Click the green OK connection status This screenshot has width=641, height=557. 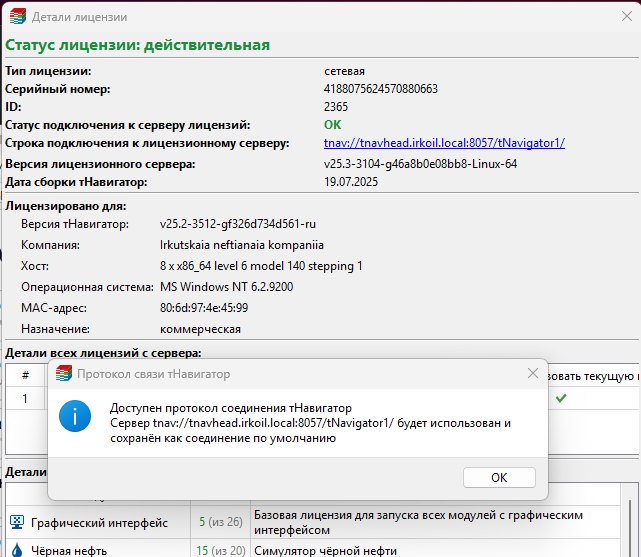(332, 125)
